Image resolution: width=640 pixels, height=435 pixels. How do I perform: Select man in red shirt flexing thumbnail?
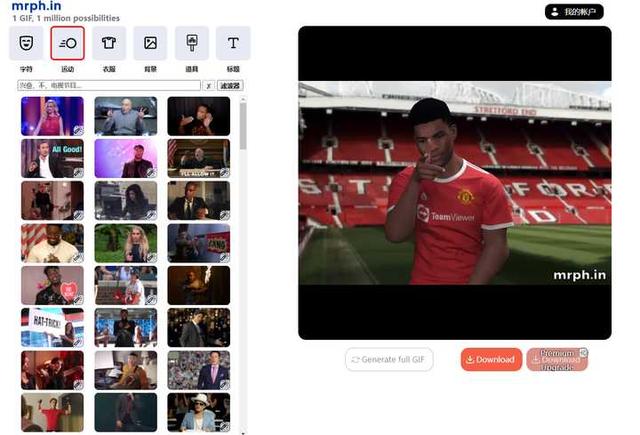click(x=52, y=413)
